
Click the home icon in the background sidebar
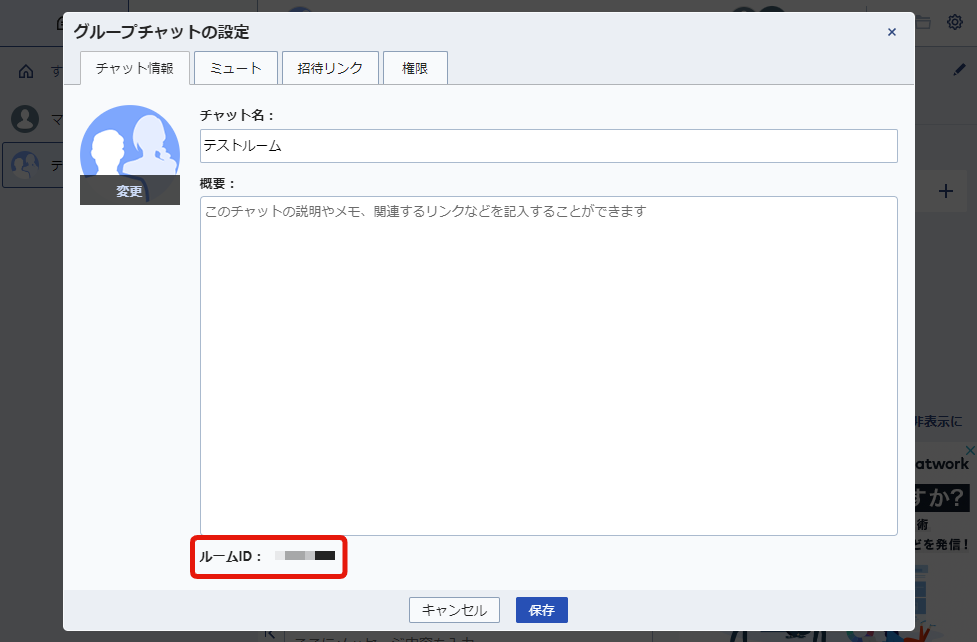point(26,72)
